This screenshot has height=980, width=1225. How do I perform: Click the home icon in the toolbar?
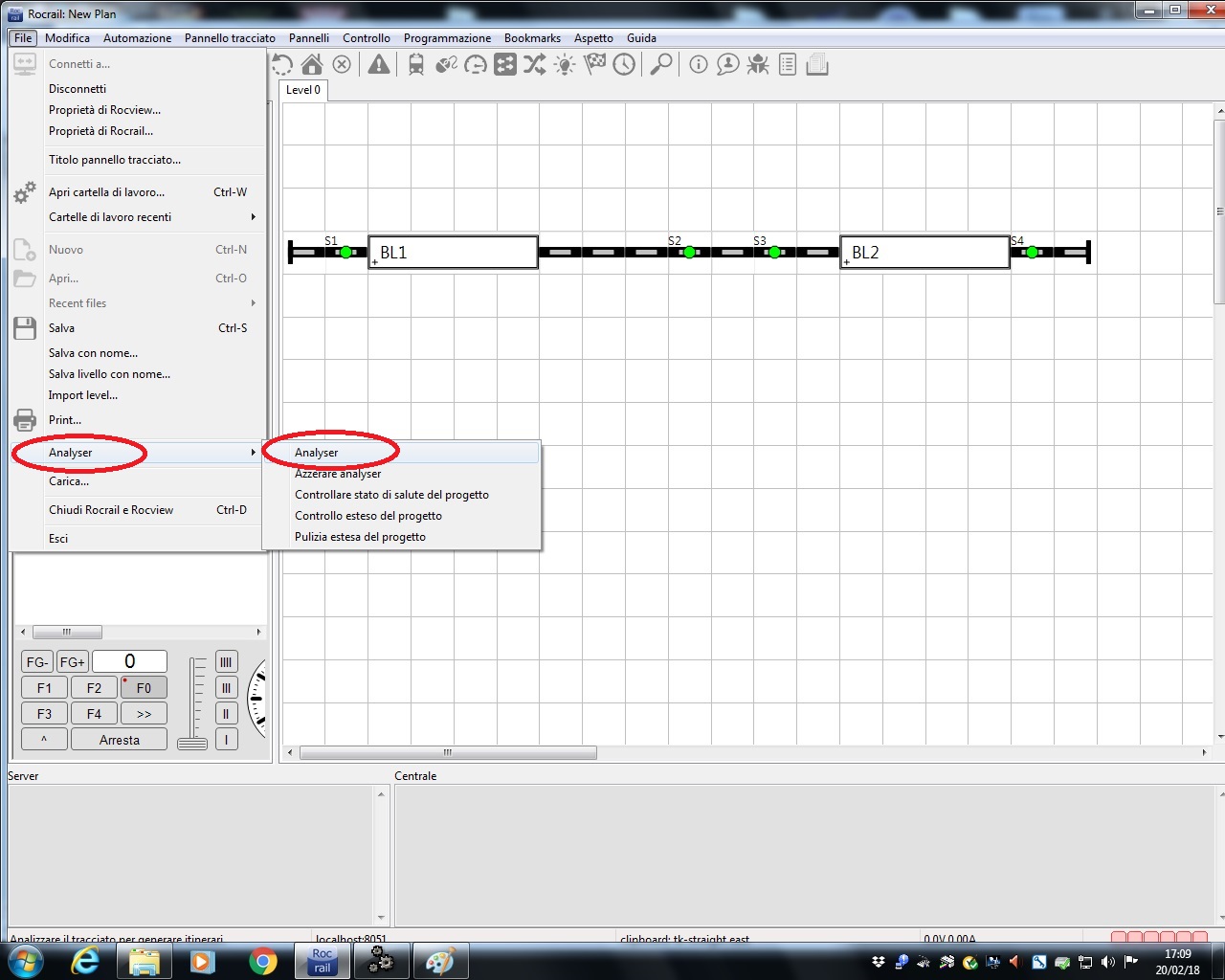[x=312, y=65]
